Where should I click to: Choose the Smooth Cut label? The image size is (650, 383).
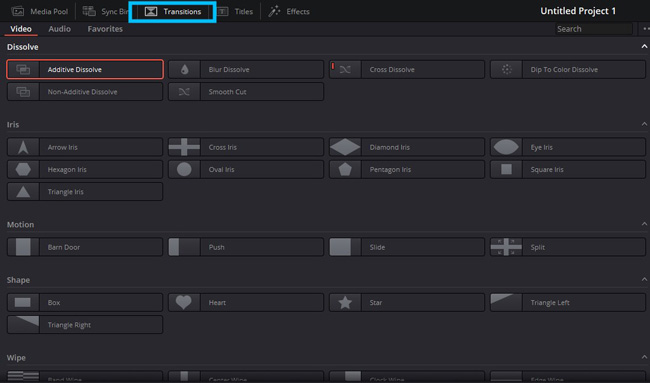tap(228, 92)
